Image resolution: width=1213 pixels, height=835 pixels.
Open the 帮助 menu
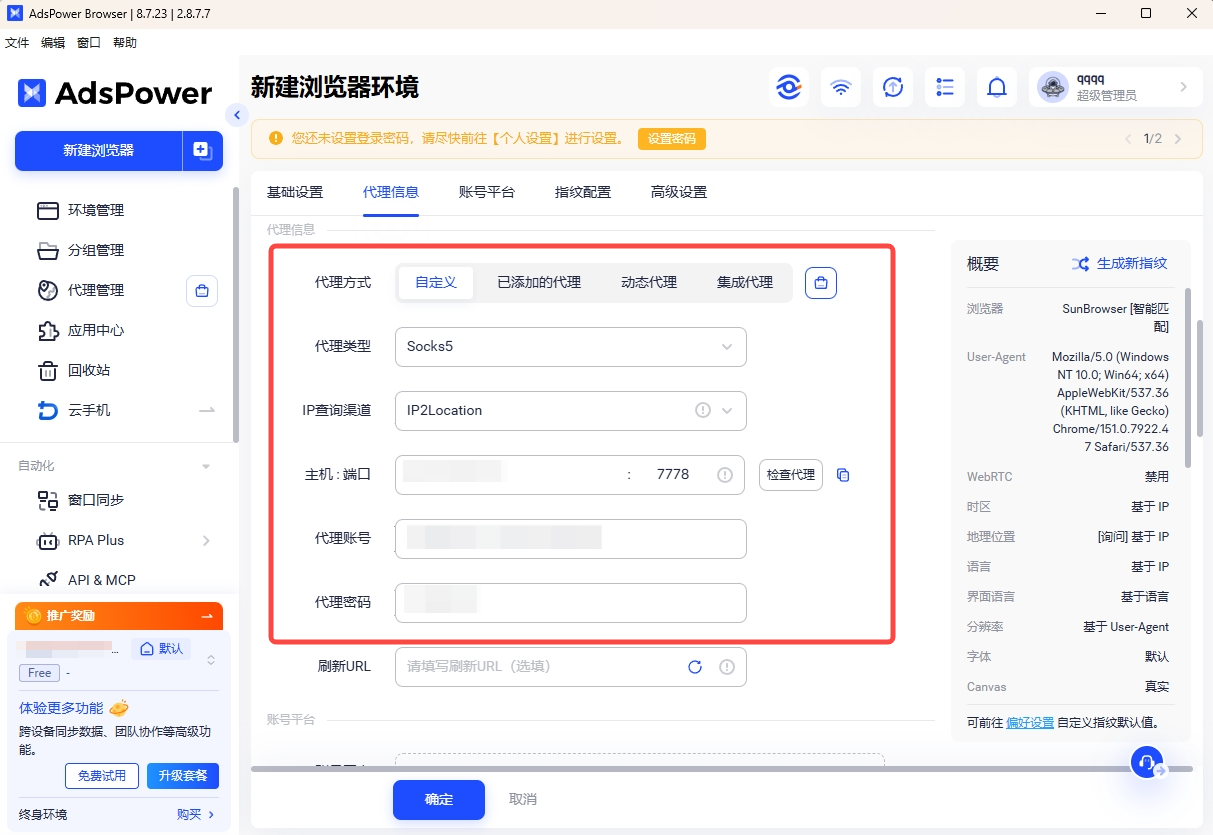pyautogui.click(x=125, y=43)
